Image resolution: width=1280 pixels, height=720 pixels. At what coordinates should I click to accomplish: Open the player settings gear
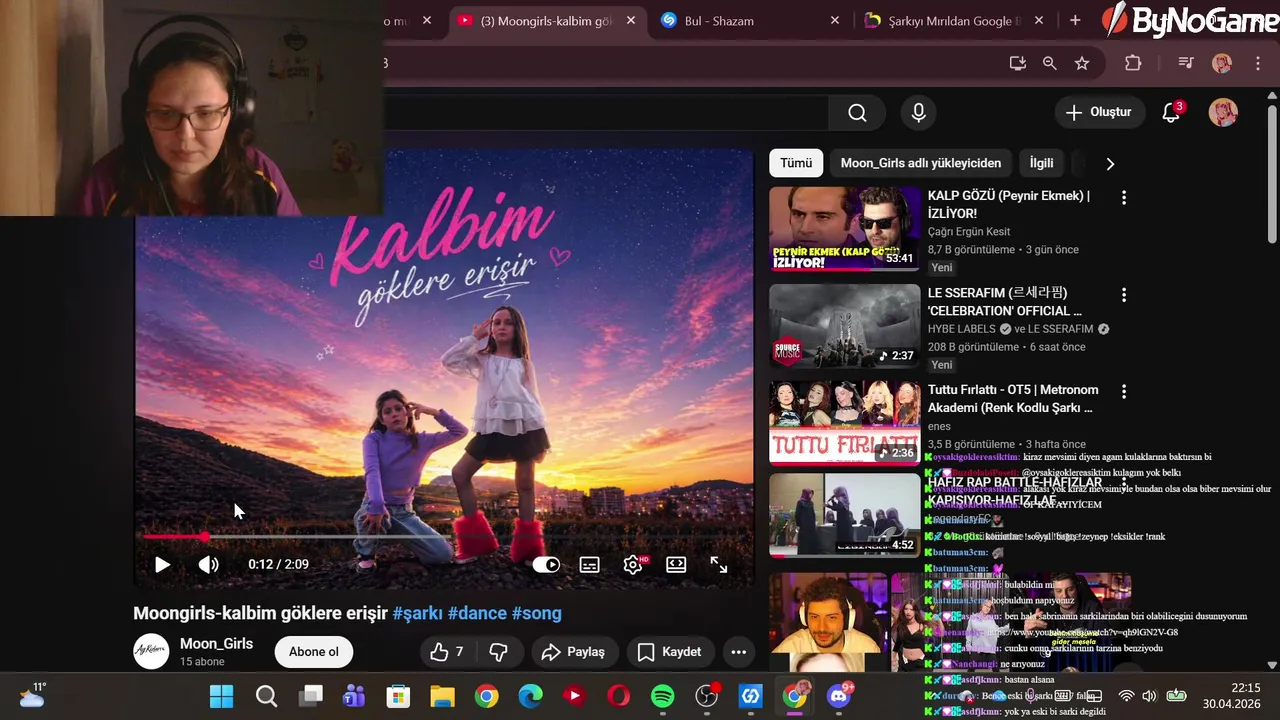pos(633,565)
